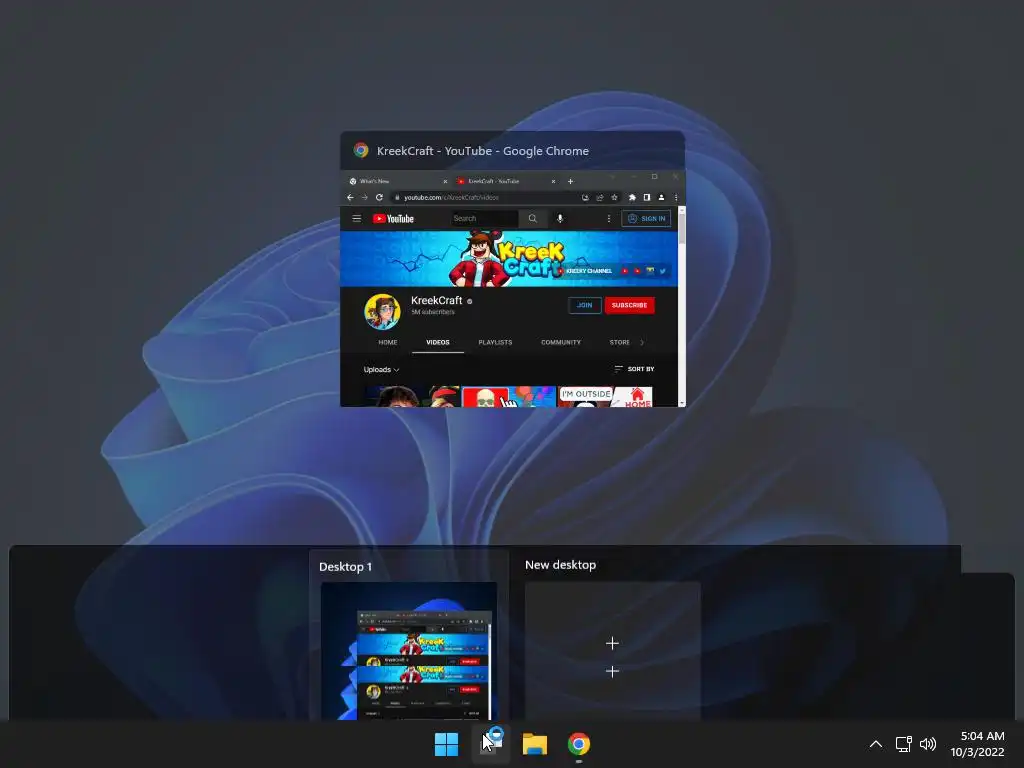Toggle the Chrome side panel icon
This screenshot has width=1024, height=768.
coord(647,197)
